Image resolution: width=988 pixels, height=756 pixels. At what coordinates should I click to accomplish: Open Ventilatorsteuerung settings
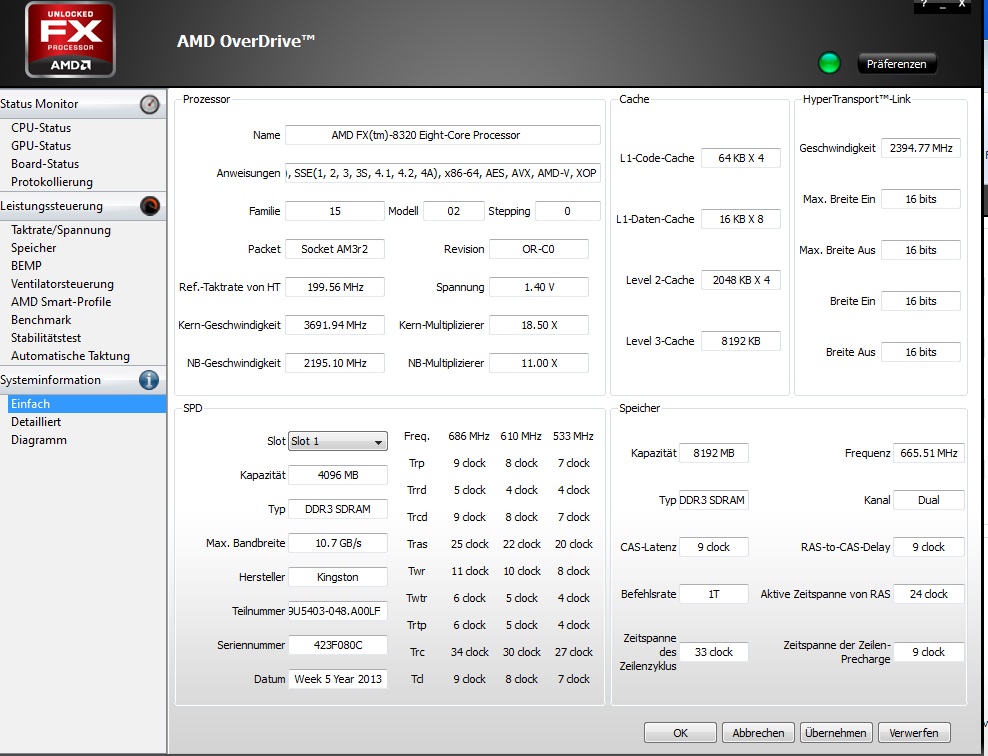point(62,284)
